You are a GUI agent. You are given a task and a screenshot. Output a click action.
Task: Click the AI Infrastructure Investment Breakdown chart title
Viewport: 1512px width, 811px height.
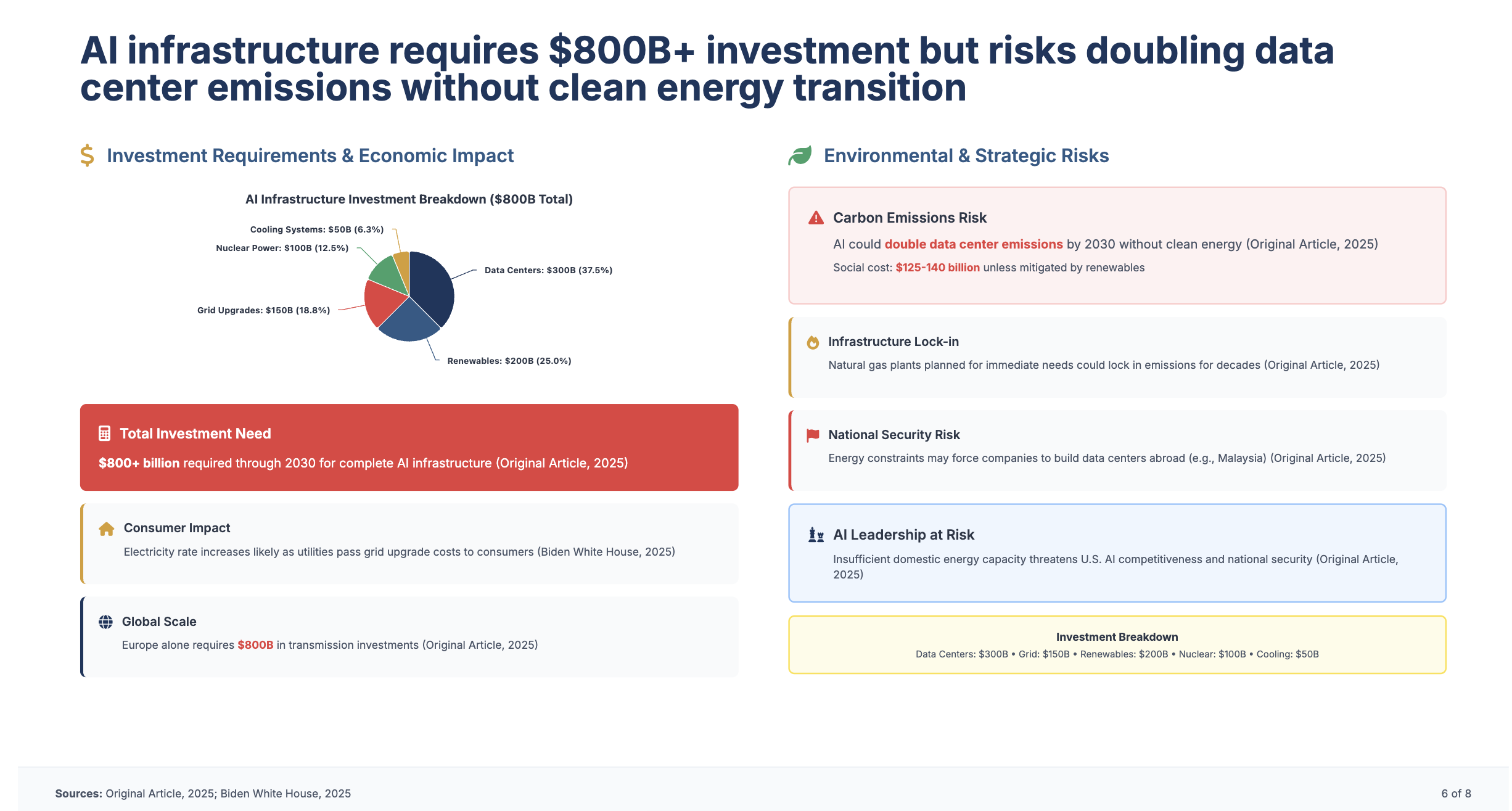tap(409, 199)
